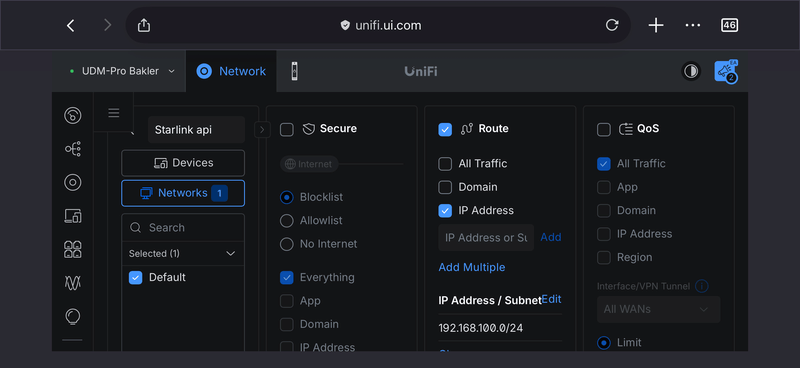This screenshot has height=368, width=800.
Task: Select the Limit radio button
Action: [604, 343]
